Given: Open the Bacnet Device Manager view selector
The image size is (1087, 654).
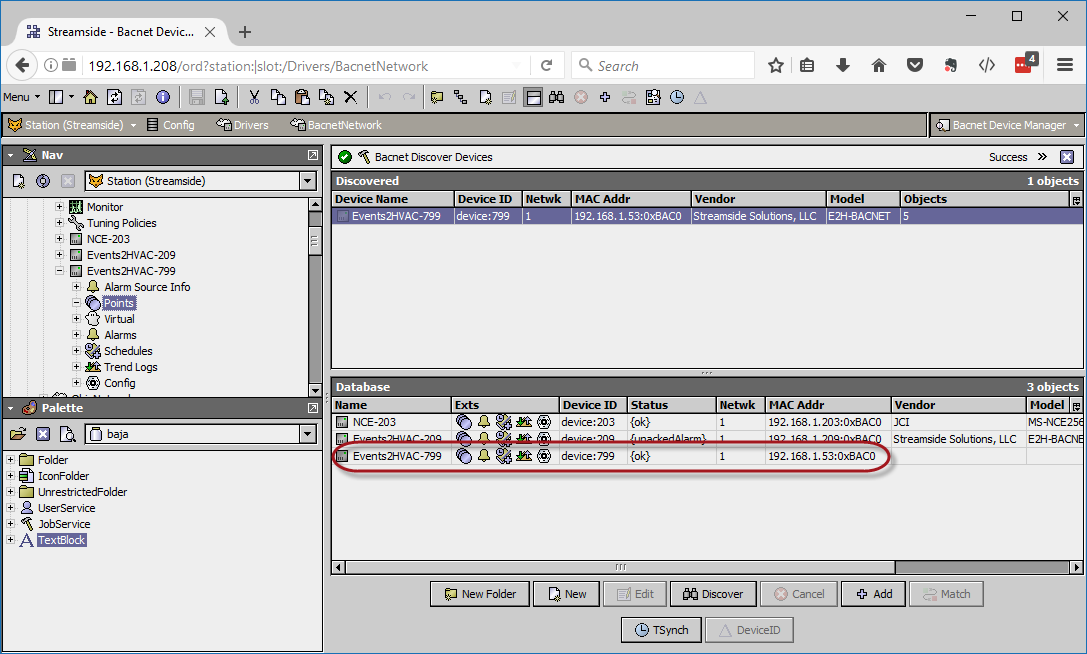Looking at the screenshot, I should point(1007,125).
